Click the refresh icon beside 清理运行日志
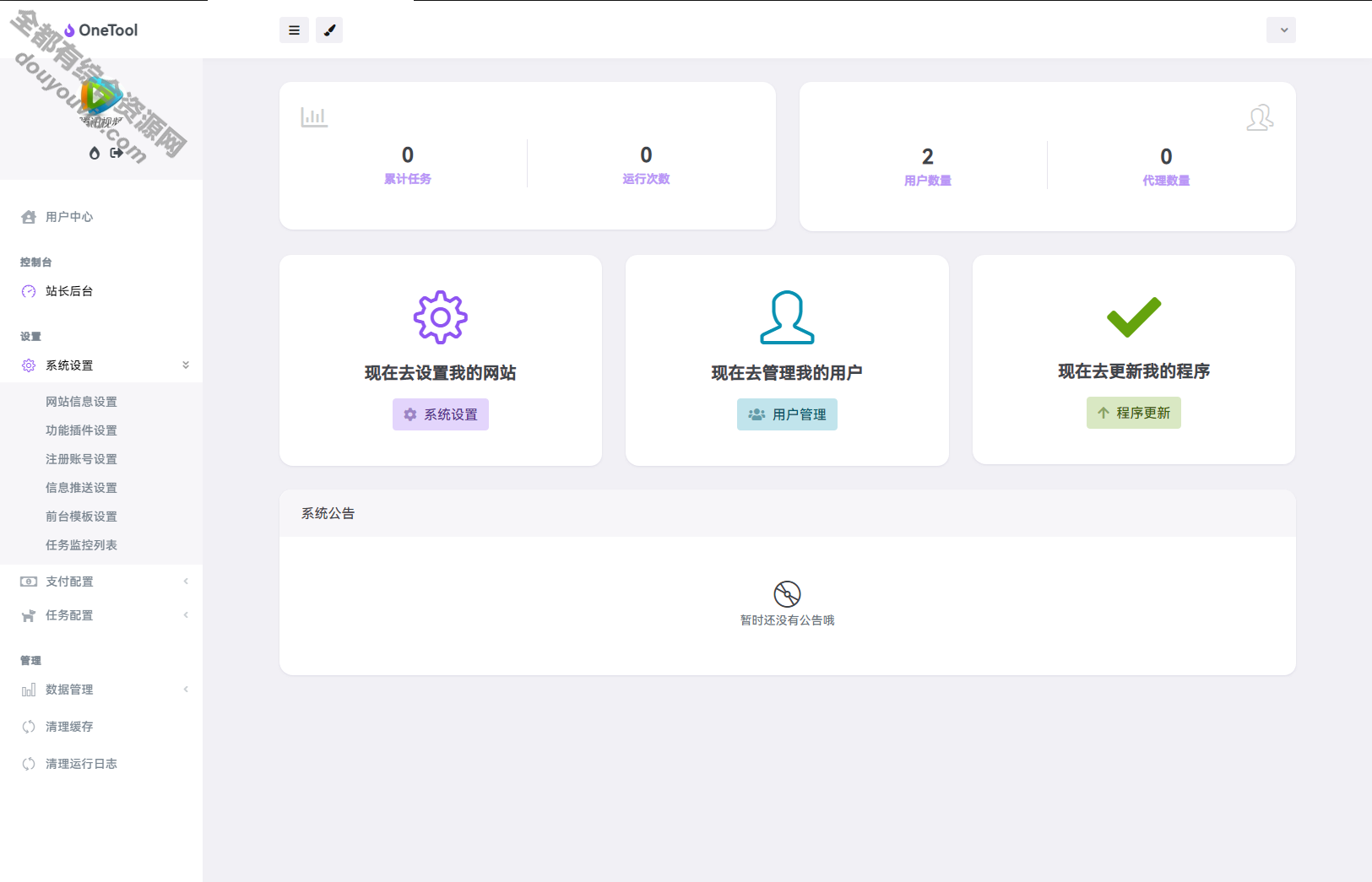Viewport: 1372px width, 882px height. coord(29,764)
